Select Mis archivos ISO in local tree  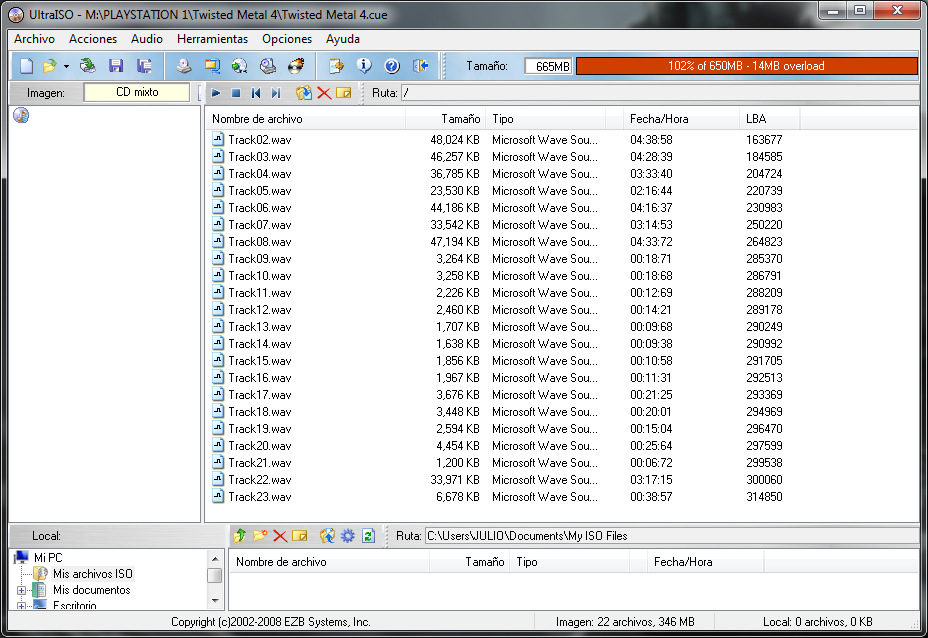92,574
